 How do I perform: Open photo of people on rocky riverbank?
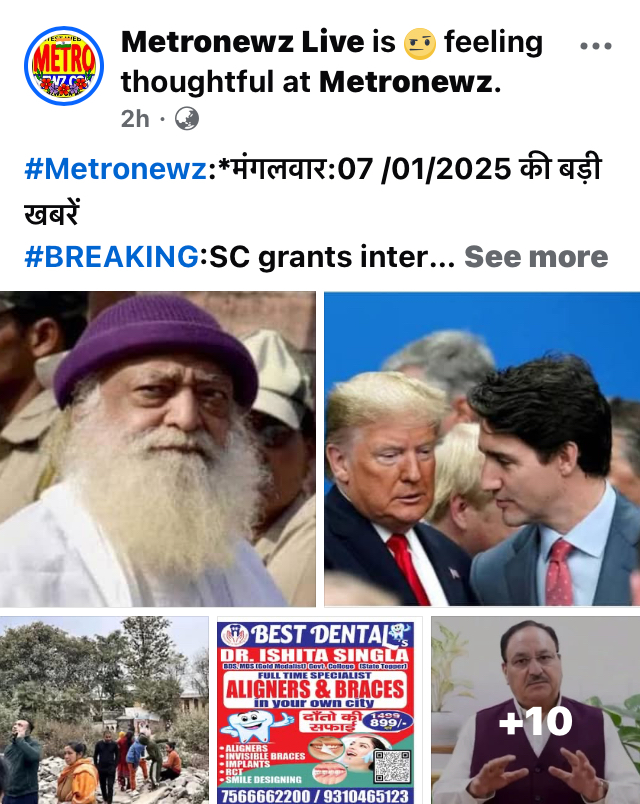tap(104, 710)
